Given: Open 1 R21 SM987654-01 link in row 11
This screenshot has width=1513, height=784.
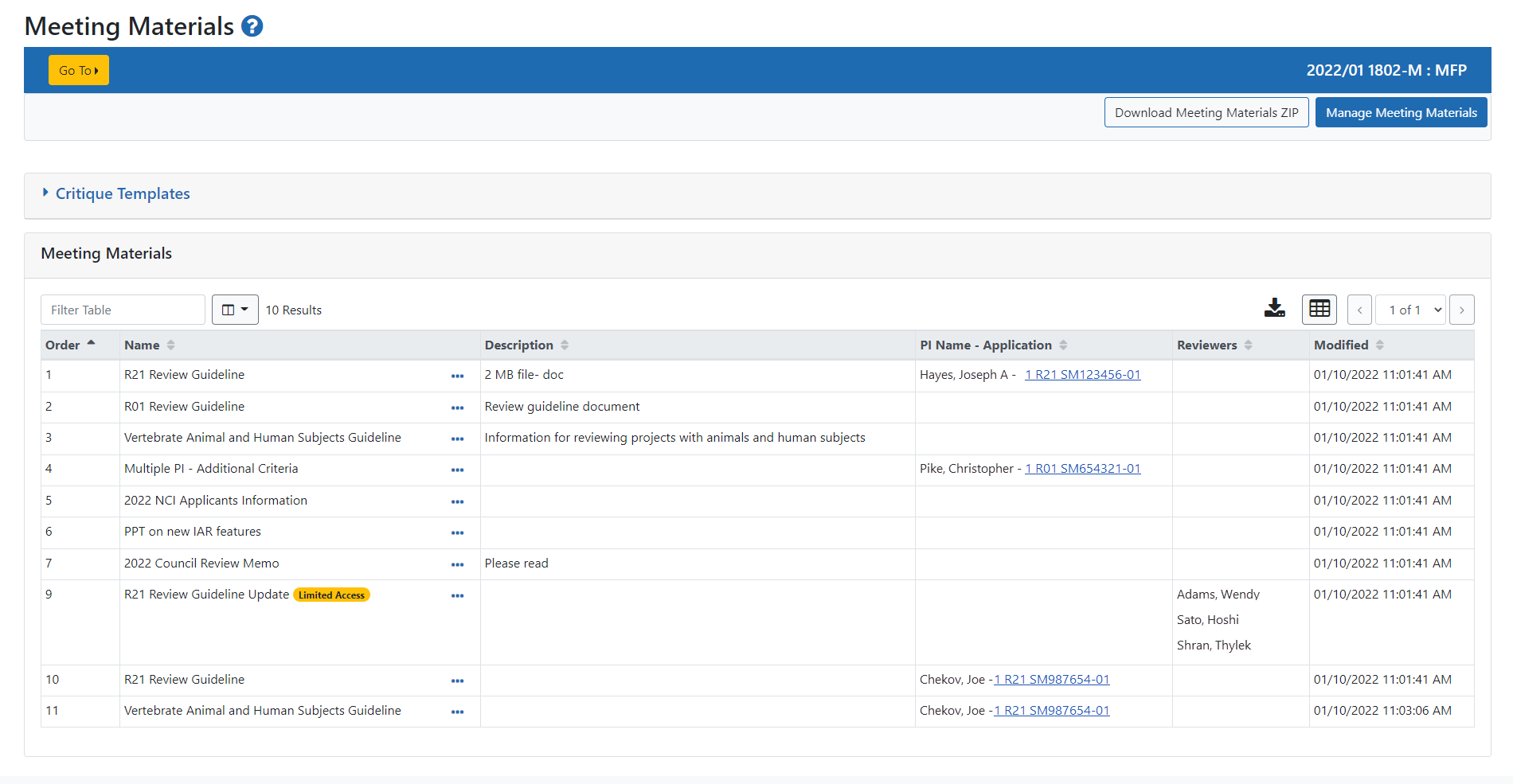Looking at the screenshot, I should pos(1052,710).
